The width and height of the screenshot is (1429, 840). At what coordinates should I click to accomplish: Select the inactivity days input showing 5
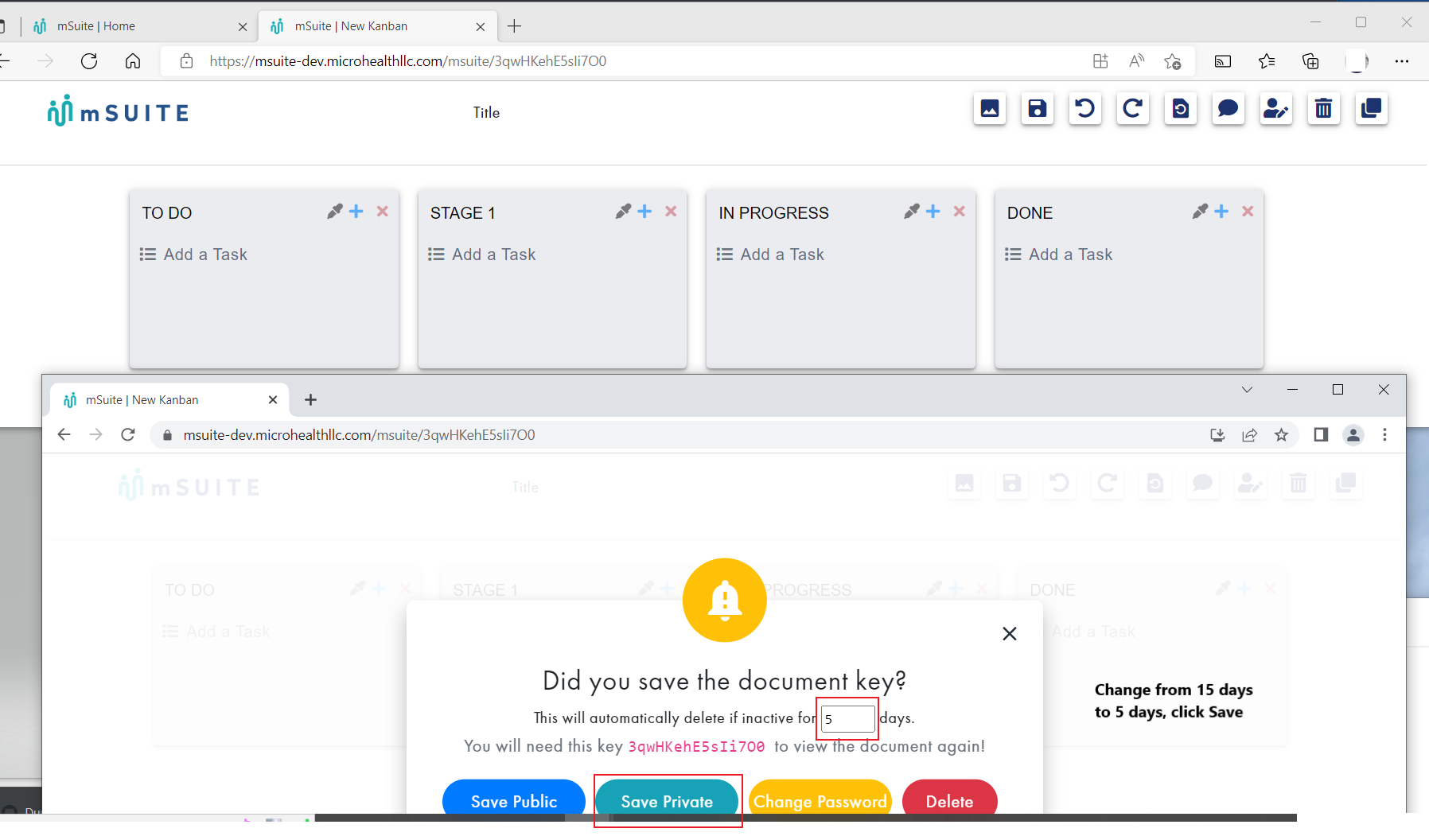click(847, 718)
